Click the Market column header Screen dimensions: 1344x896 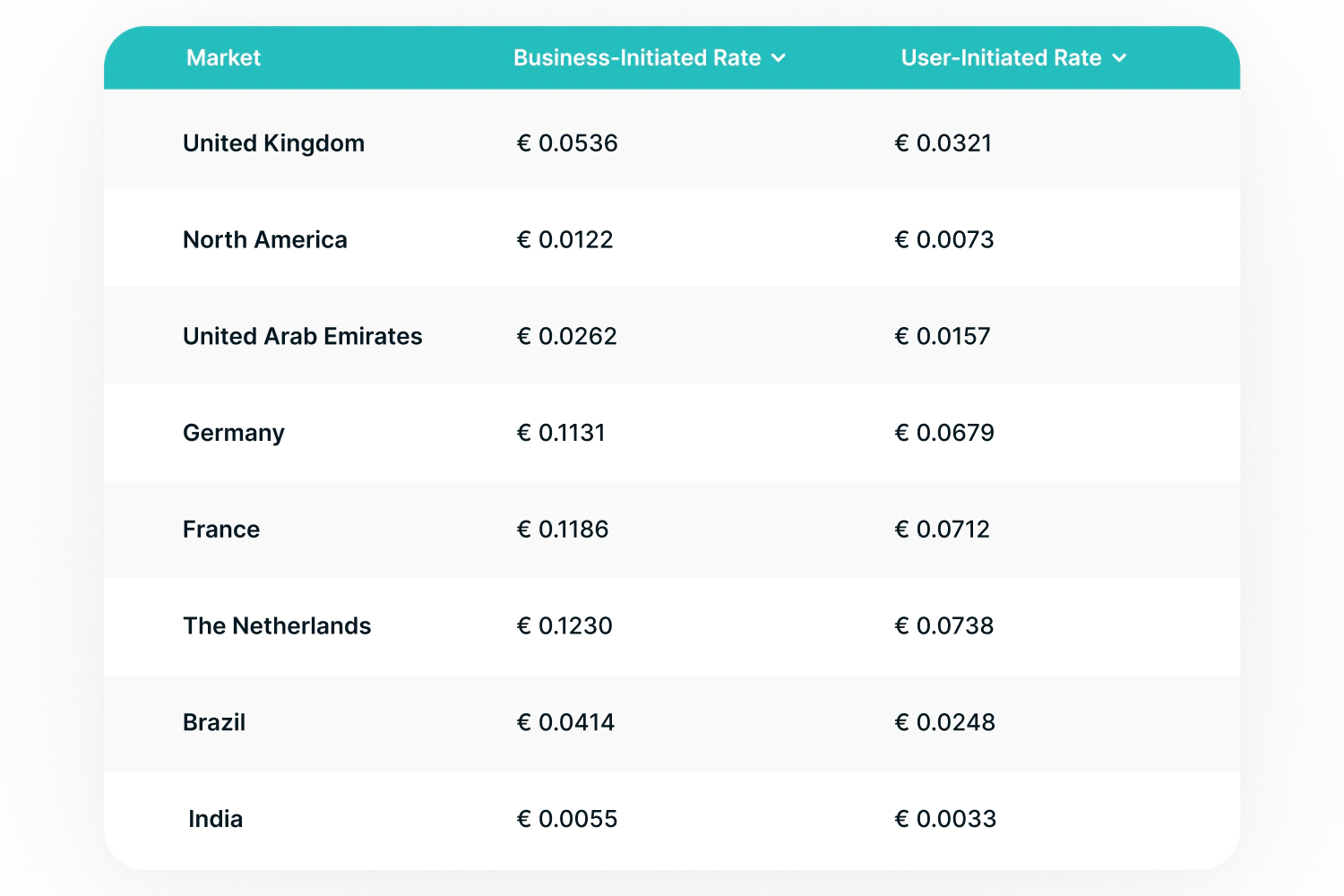click(x=223, y=57)
